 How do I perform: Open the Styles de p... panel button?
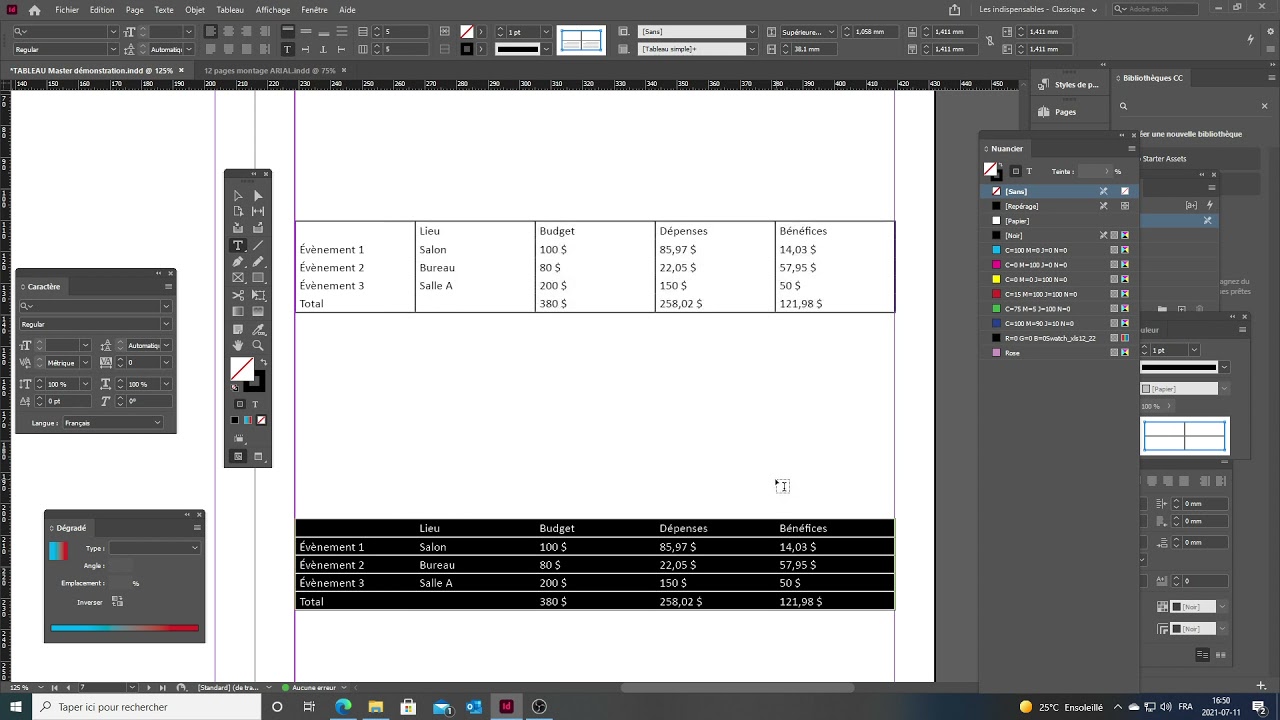coord(1069,85)
